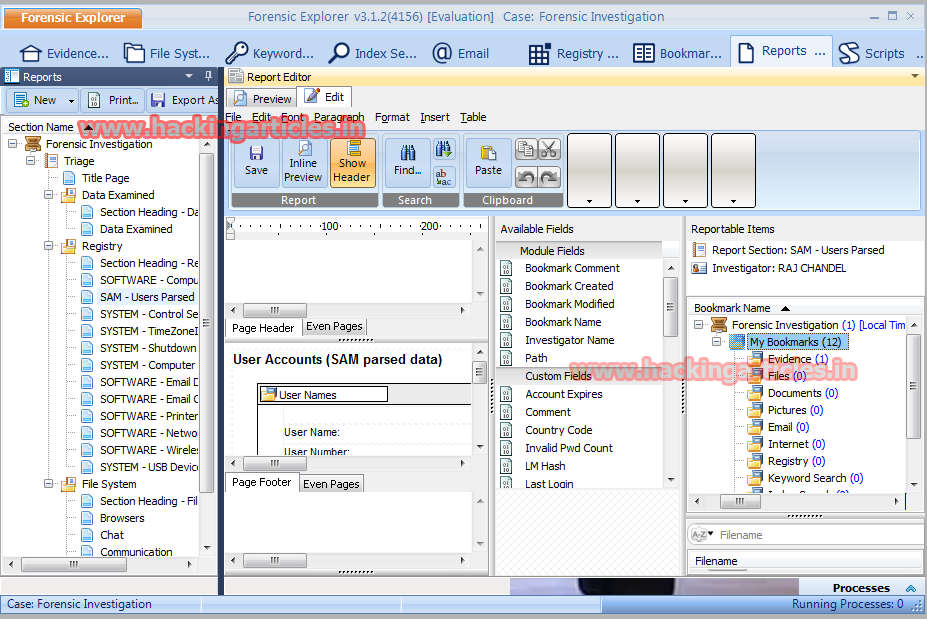
Task: Pin the Reports panel
Action: [x=208, y=76]
